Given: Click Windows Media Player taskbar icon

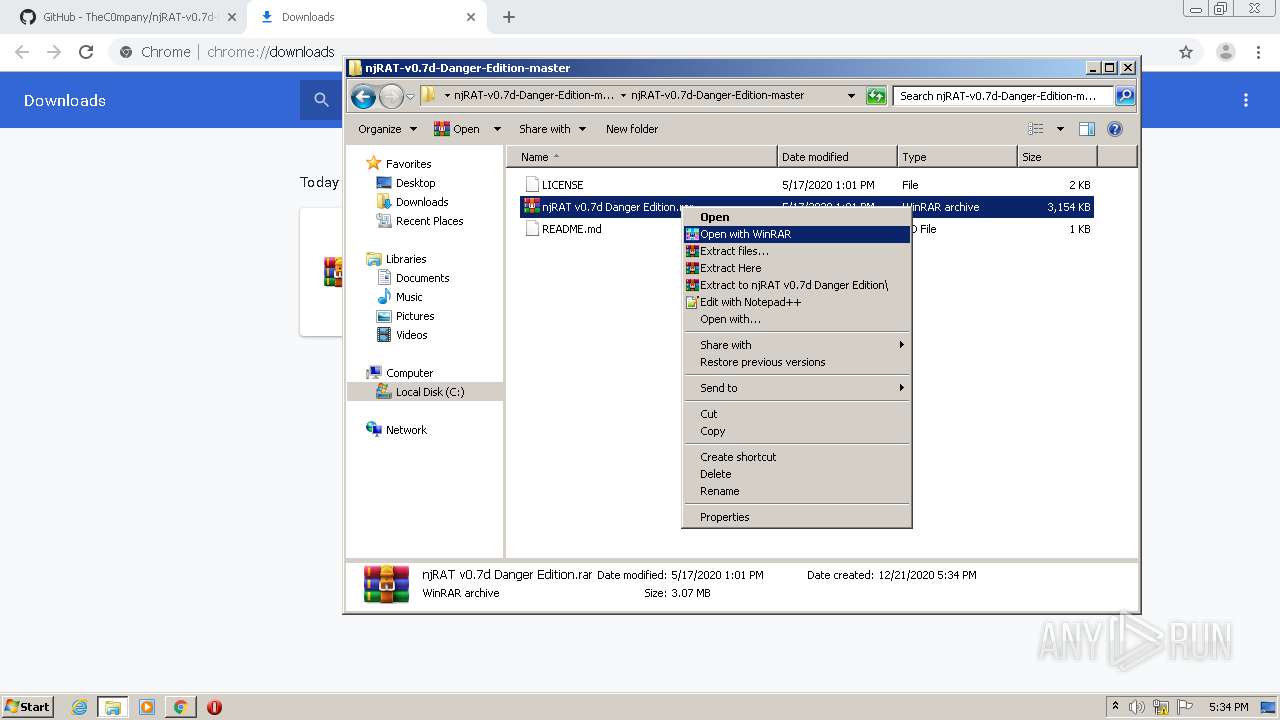Looking at the screenshot, I should coord(146,707).
